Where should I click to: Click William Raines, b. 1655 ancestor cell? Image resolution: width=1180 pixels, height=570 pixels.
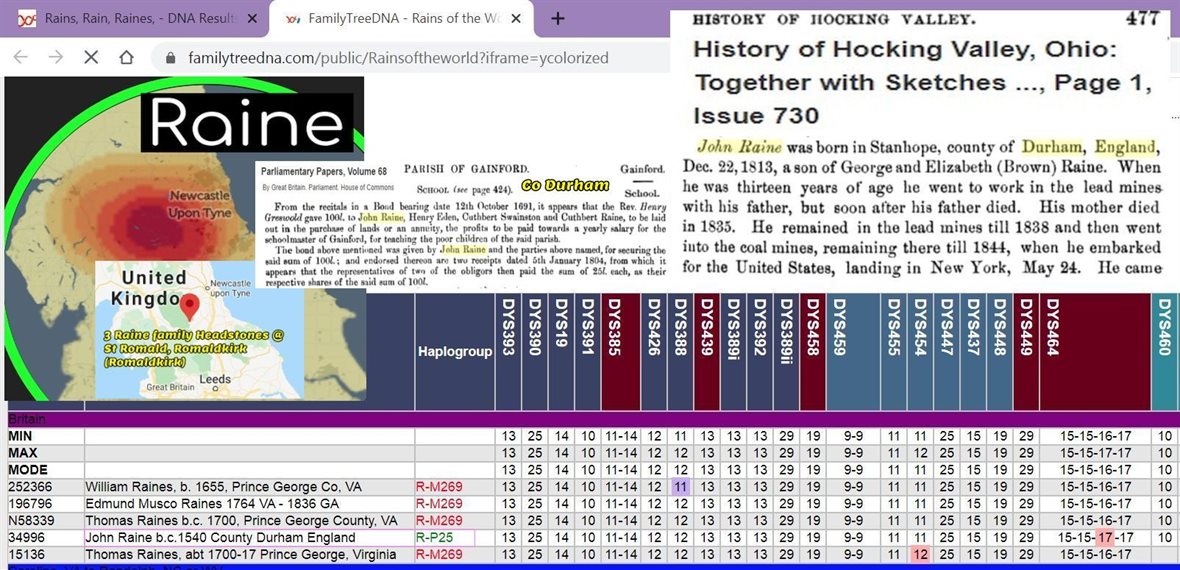(249, 487)
